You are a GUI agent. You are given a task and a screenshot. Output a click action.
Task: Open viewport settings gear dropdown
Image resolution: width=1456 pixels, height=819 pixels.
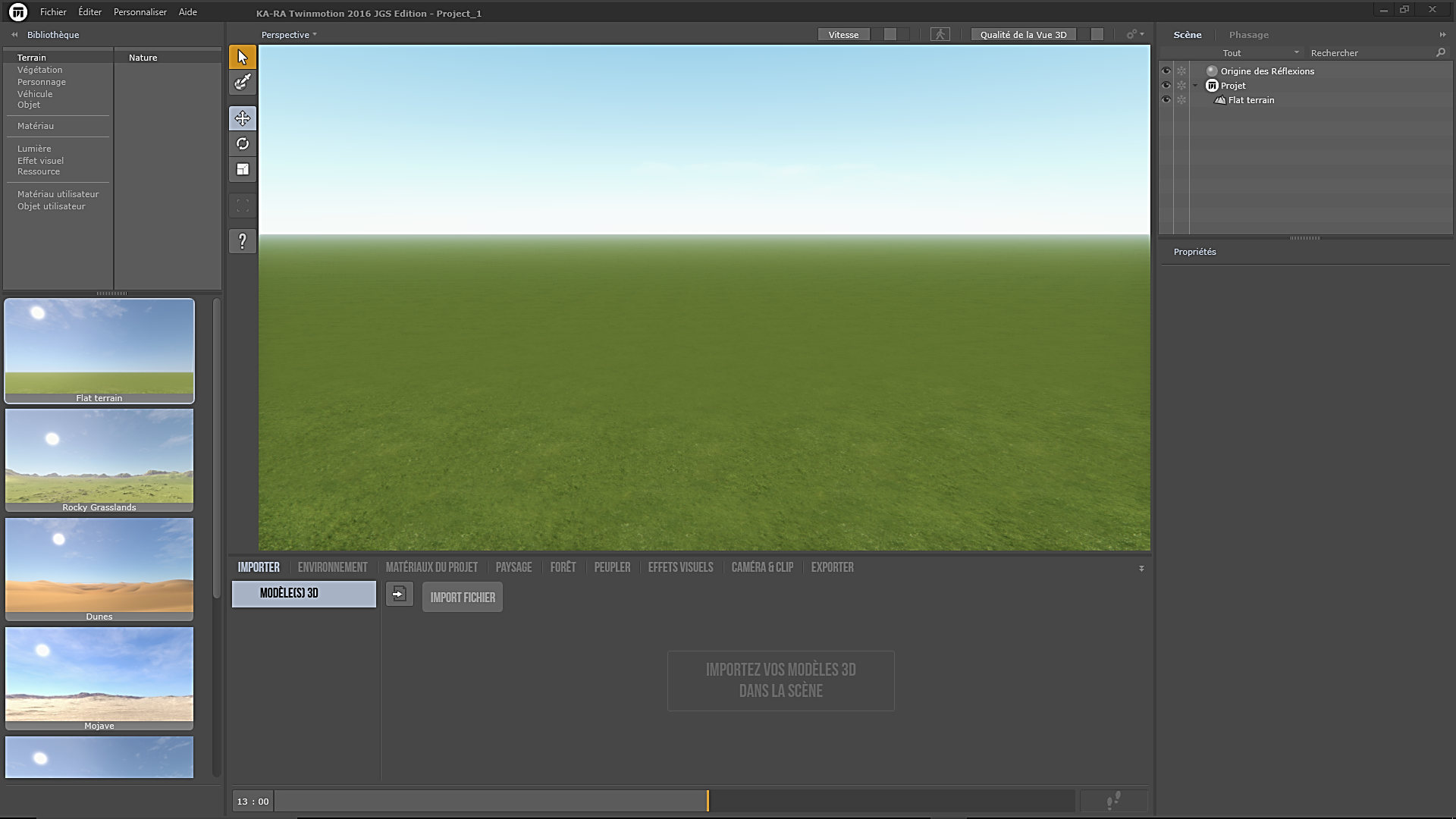pos(1134,35)
